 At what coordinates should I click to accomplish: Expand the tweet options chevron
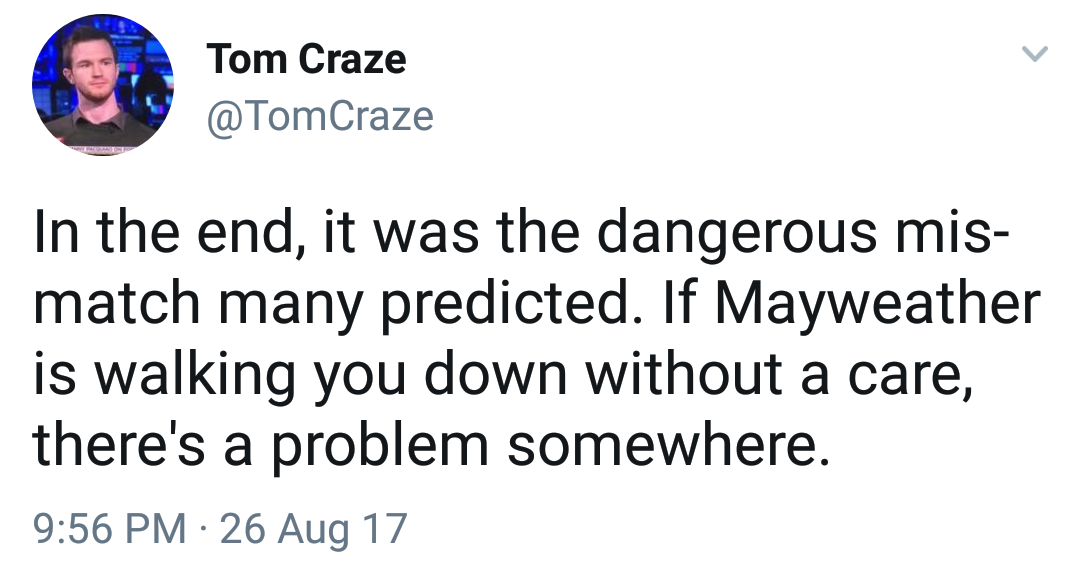[1034, 54]
